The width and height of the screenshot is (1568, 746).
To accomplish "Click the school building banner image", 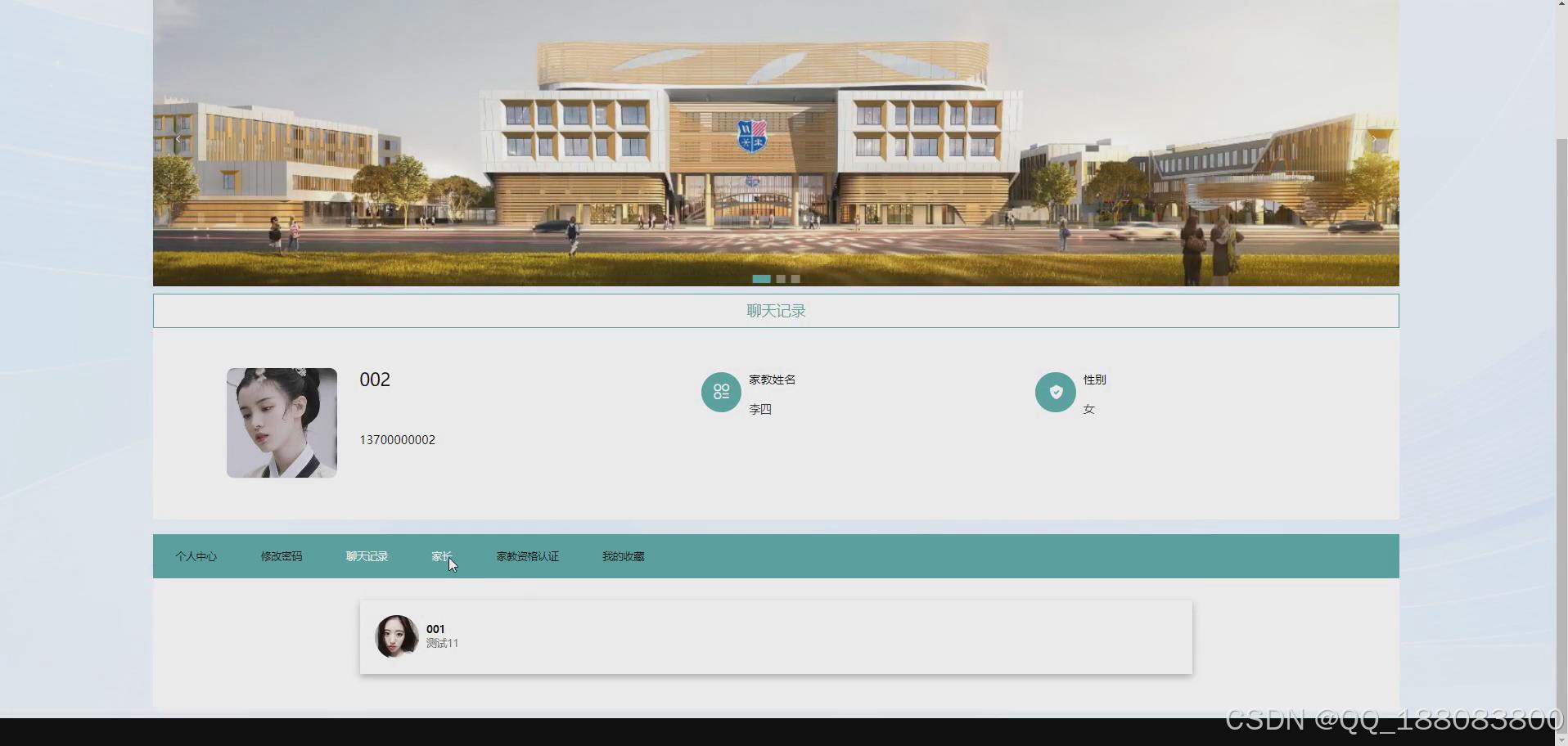I will (776, 143).
